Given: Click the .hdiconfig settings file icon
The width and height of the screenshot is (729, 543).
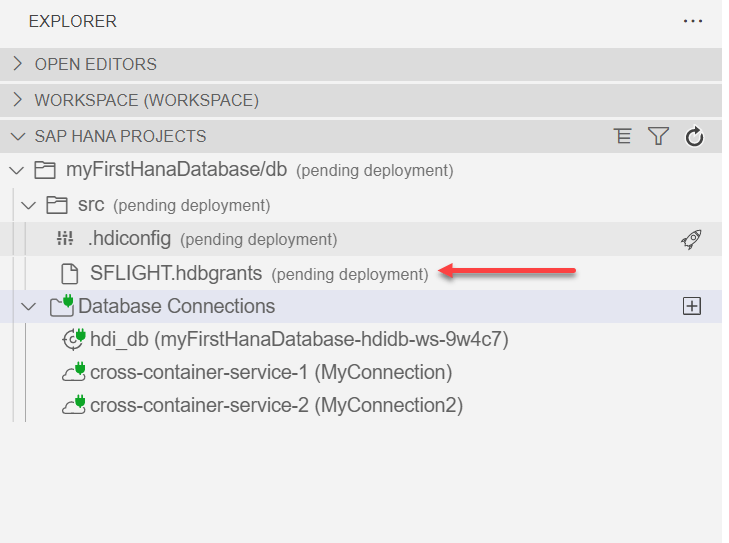Looking at the screenshot, I should 66,239.
